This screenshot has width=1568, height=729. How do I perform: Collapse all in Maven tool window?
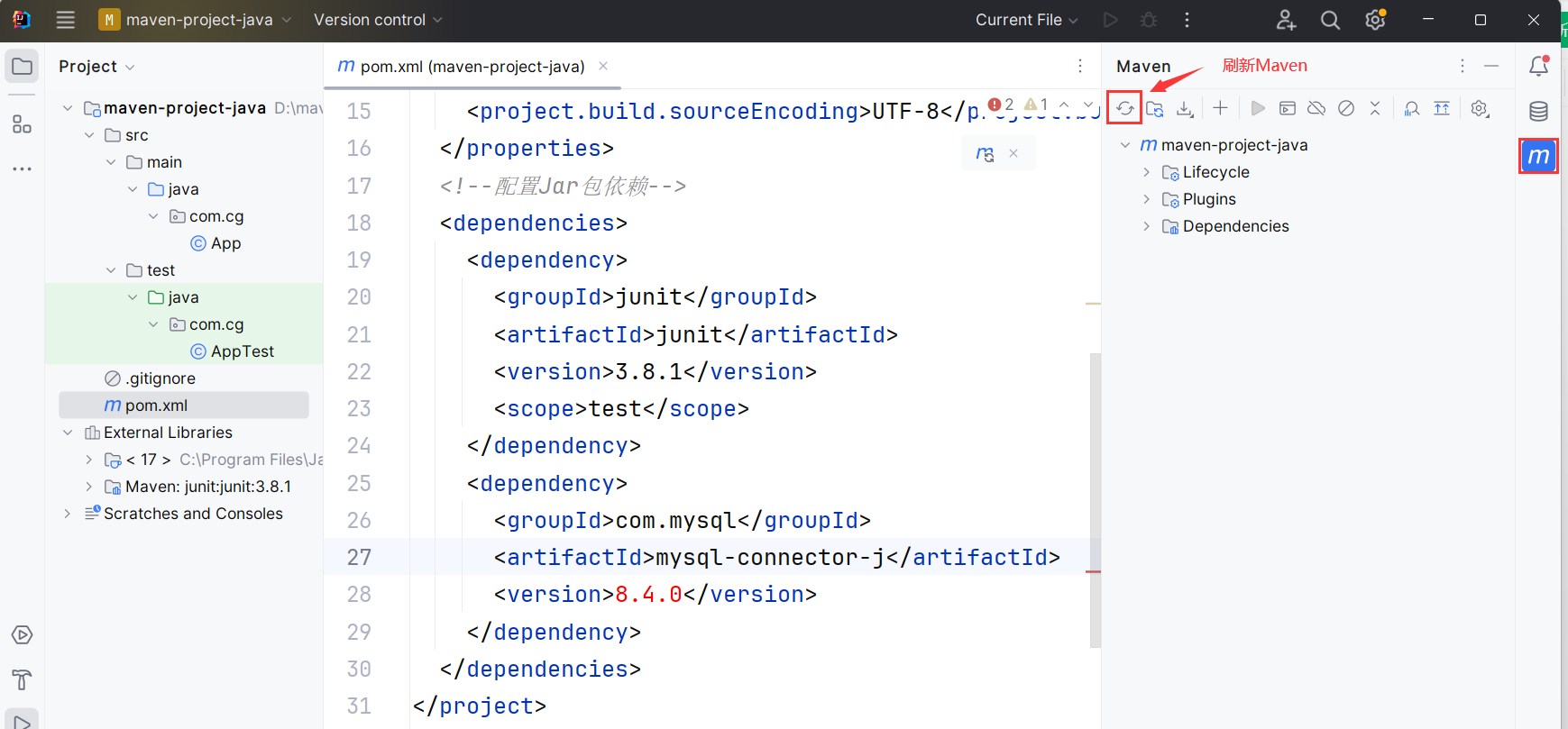tap(1375, 108)
